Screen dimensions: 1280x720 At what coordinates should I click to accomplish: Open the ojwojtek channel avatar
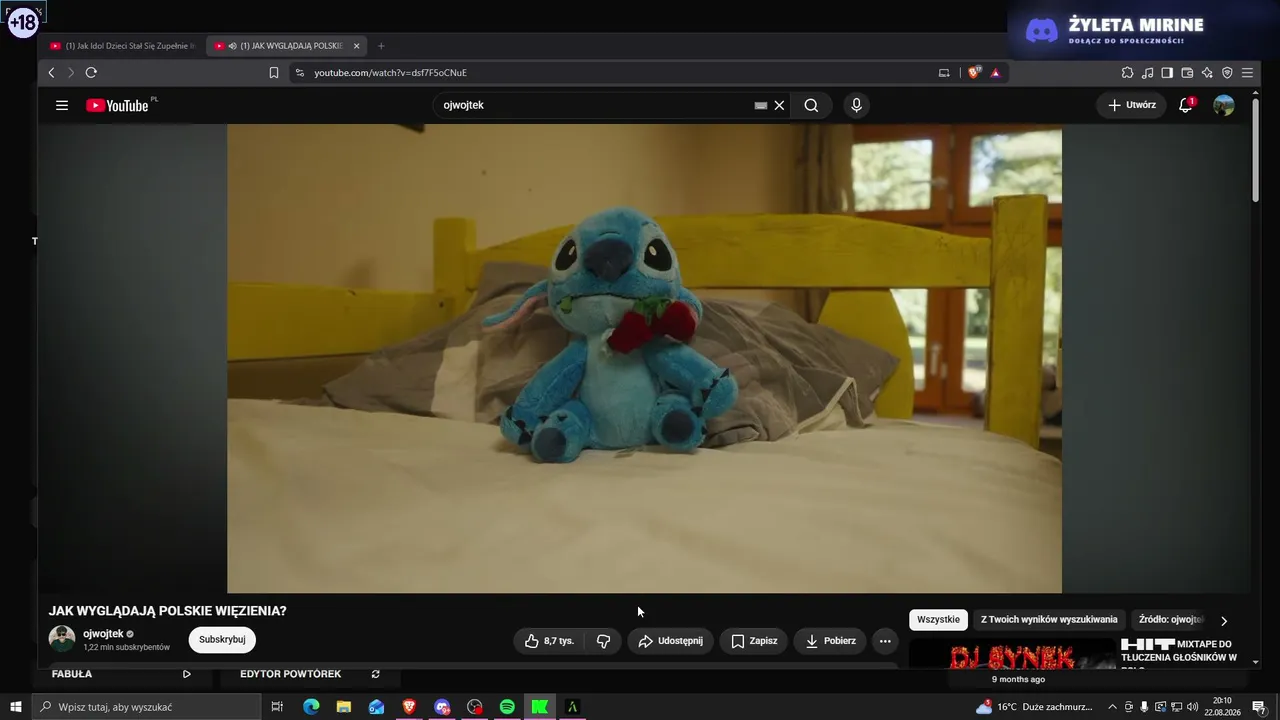(62, 639)
